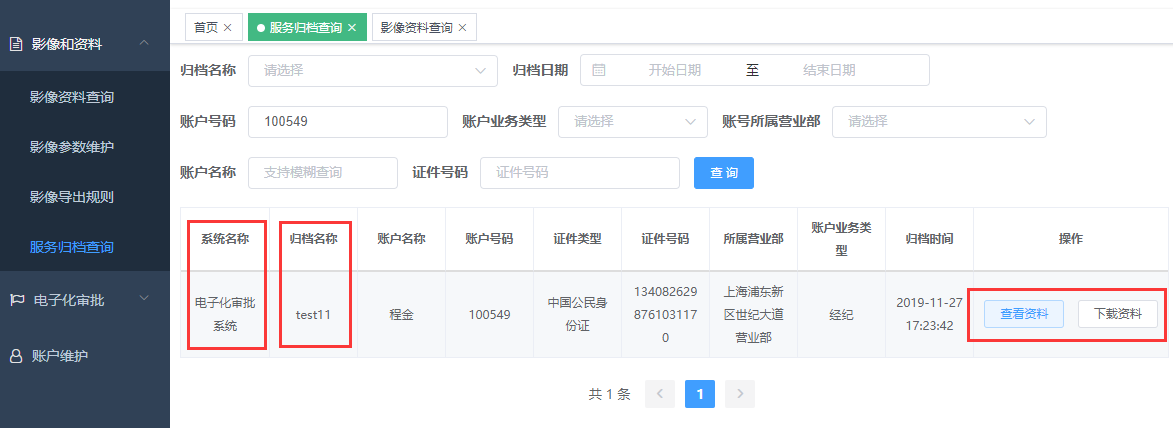Click the 结束日期 end date field
The width and height of the screenshot is (1173, 428).
click(829, 70)
